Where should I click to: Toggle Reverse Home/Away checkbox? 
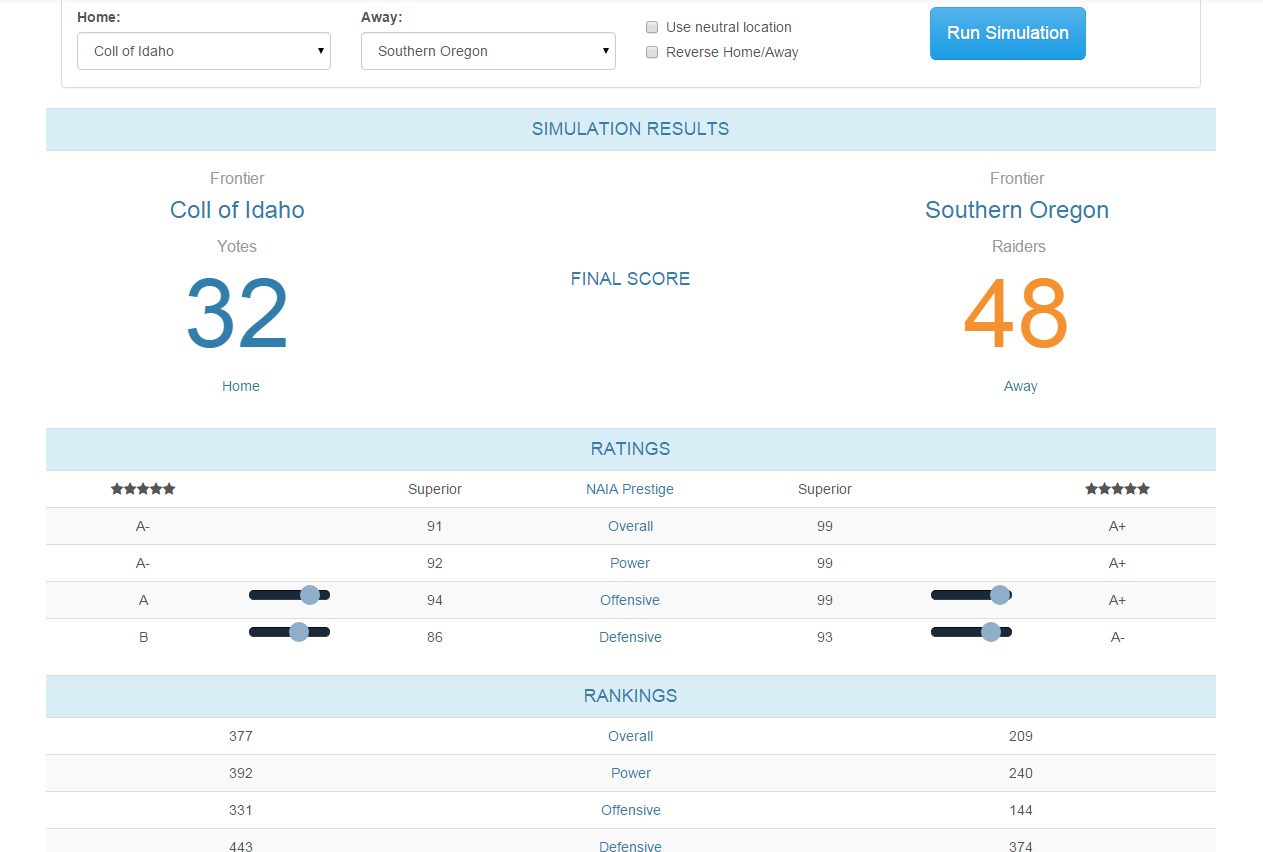click(x=652, y=52)
